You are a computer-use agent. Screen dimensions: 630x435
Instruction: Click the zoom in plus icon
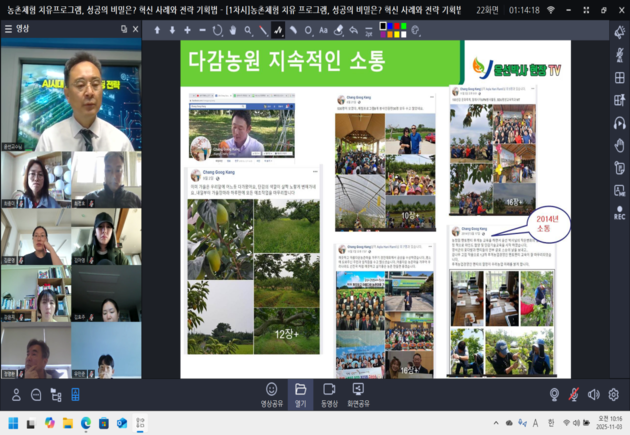click(x=188, y=30)
